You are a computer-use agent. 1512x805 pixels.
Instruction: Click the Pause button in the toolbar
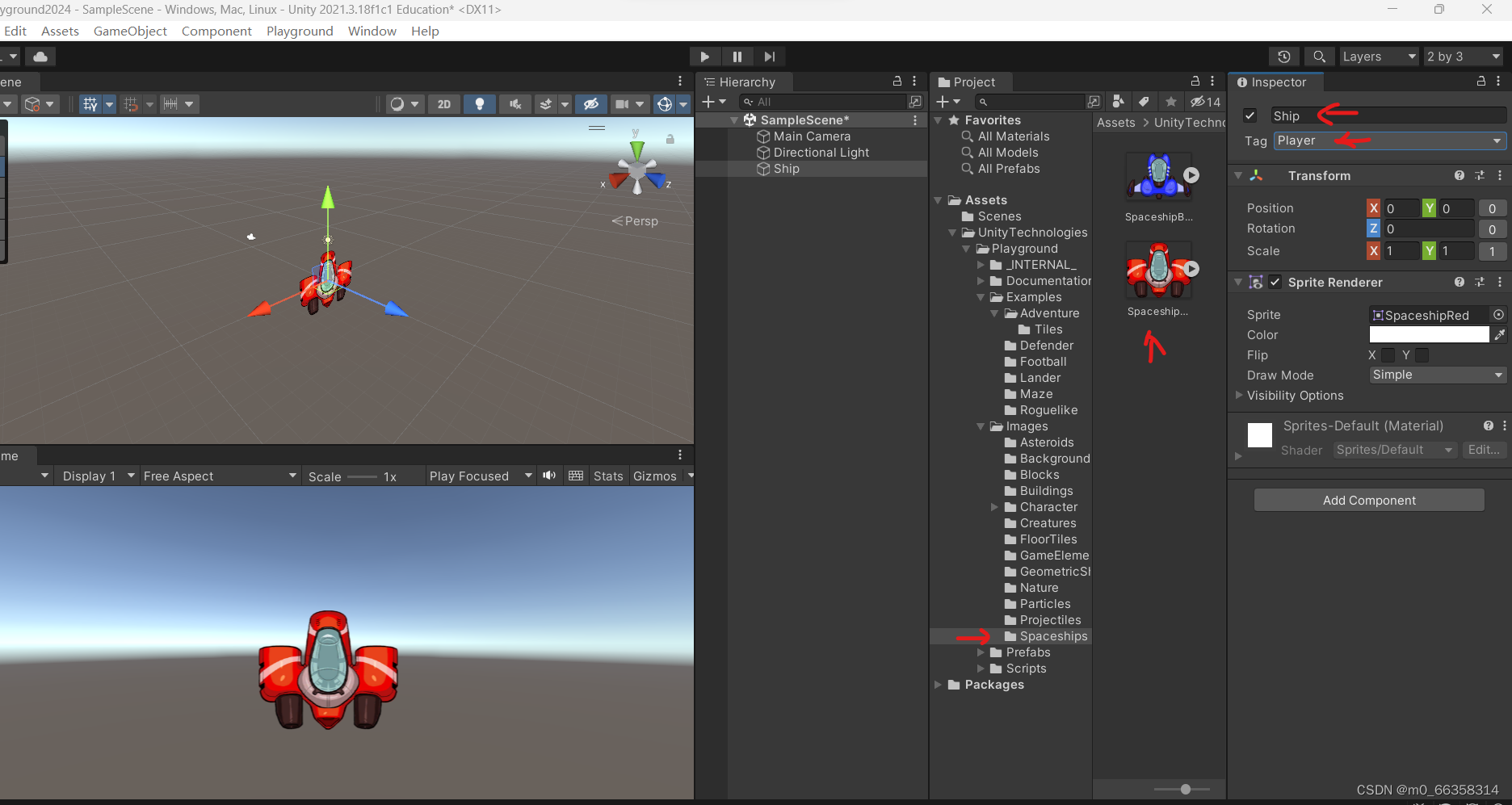tap(737, 57)
